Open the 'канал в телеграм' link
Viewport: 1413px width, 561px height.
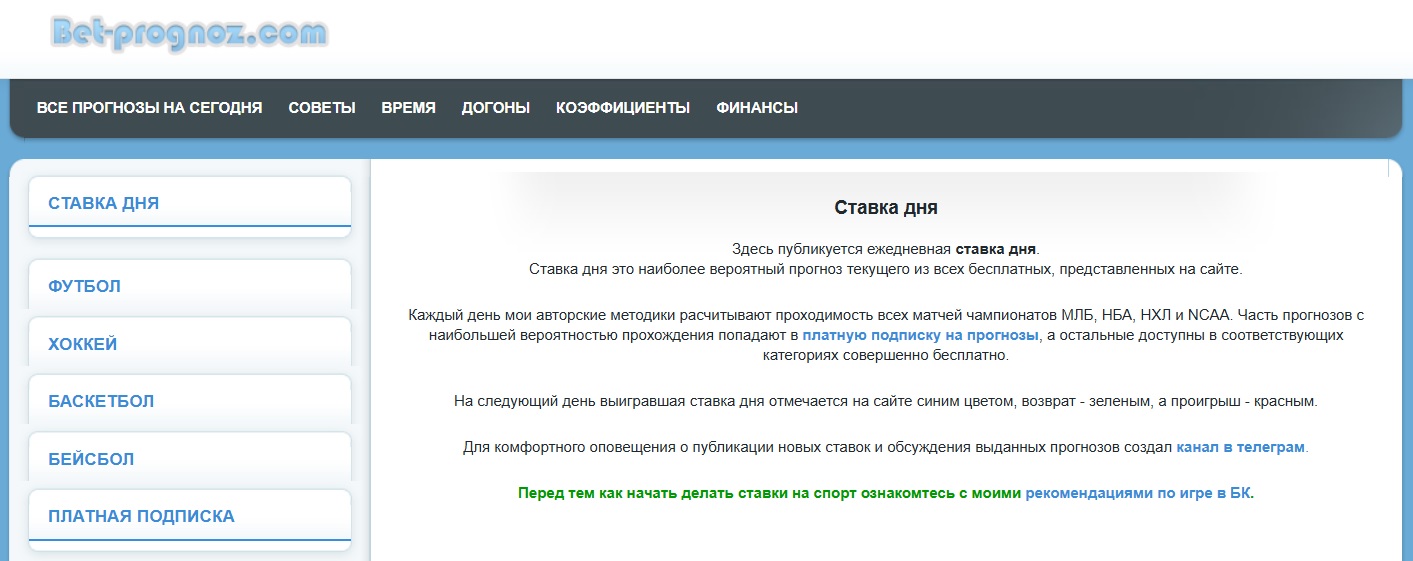(x=1240, y=447)
